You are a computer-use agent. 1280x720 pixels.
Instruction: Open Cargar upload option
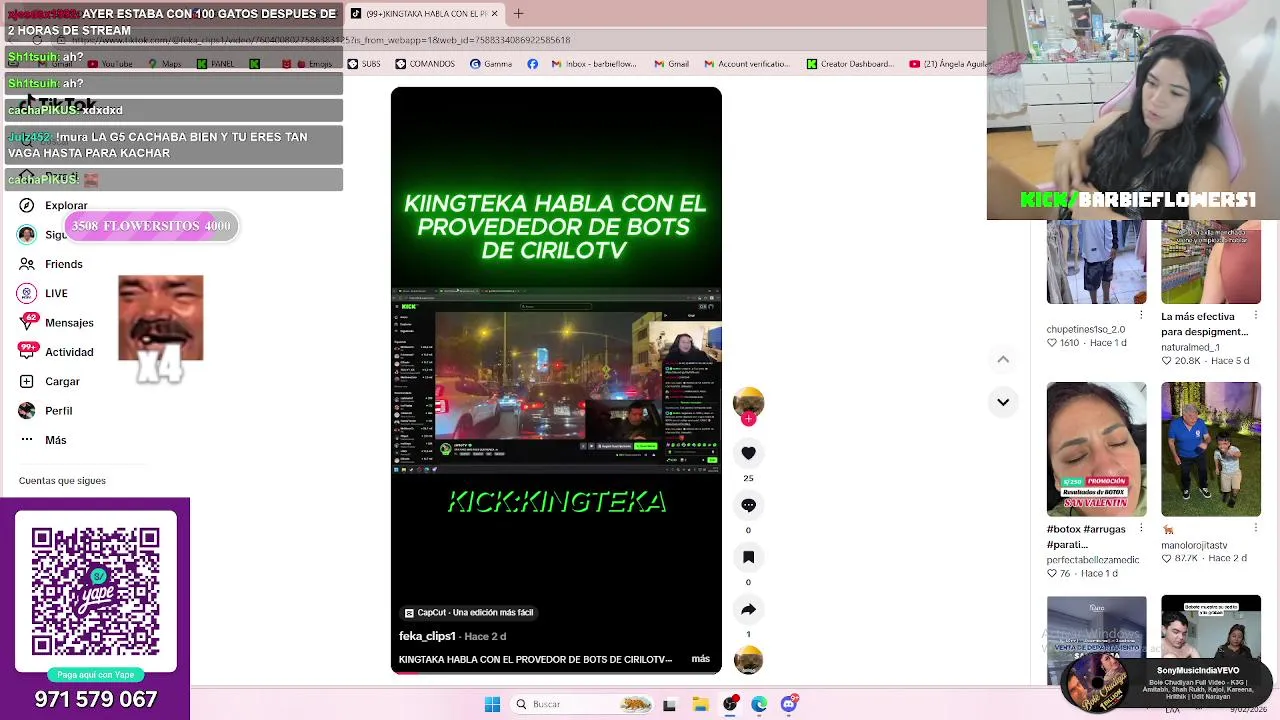48,381
